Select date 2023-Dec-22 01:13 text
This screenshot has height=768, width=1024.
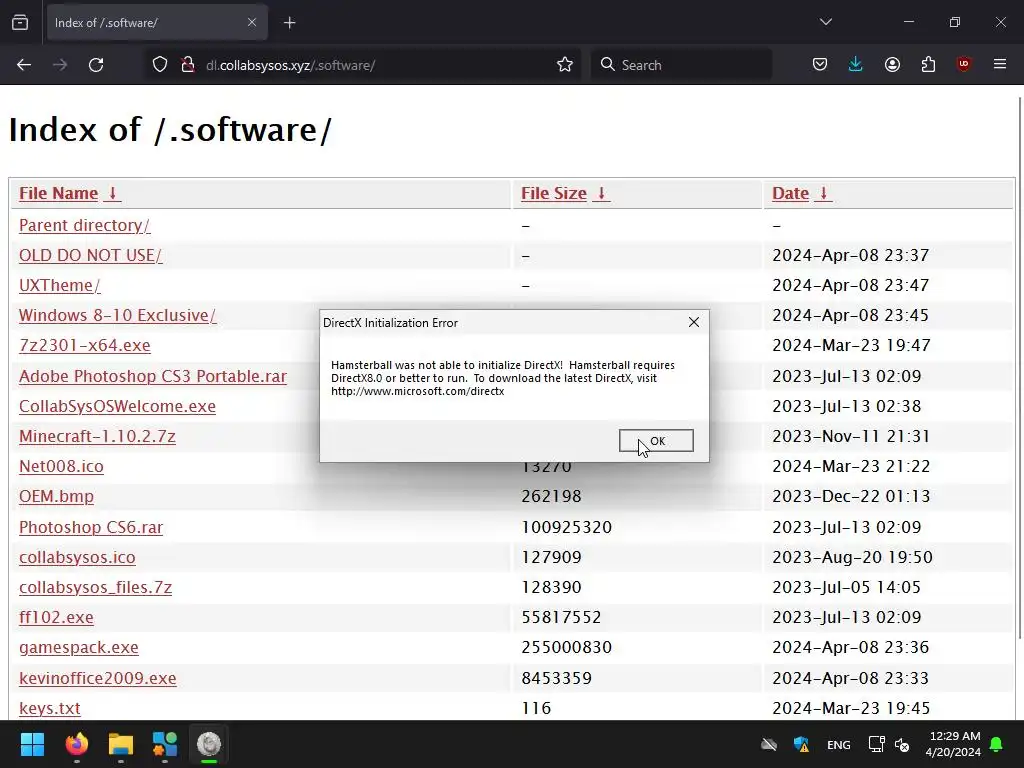[x=851, y=496]
